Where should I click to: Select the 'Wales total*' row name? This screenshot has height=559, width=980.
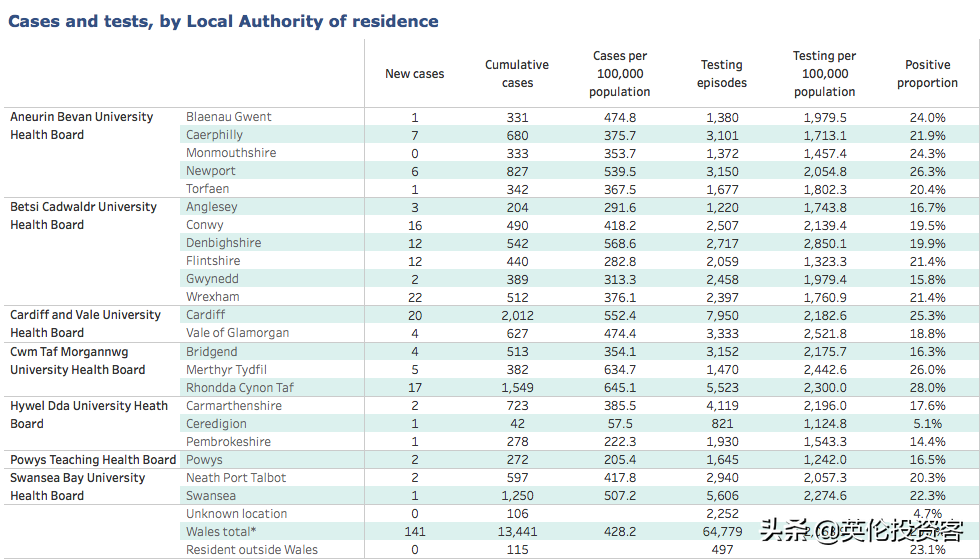221,532
